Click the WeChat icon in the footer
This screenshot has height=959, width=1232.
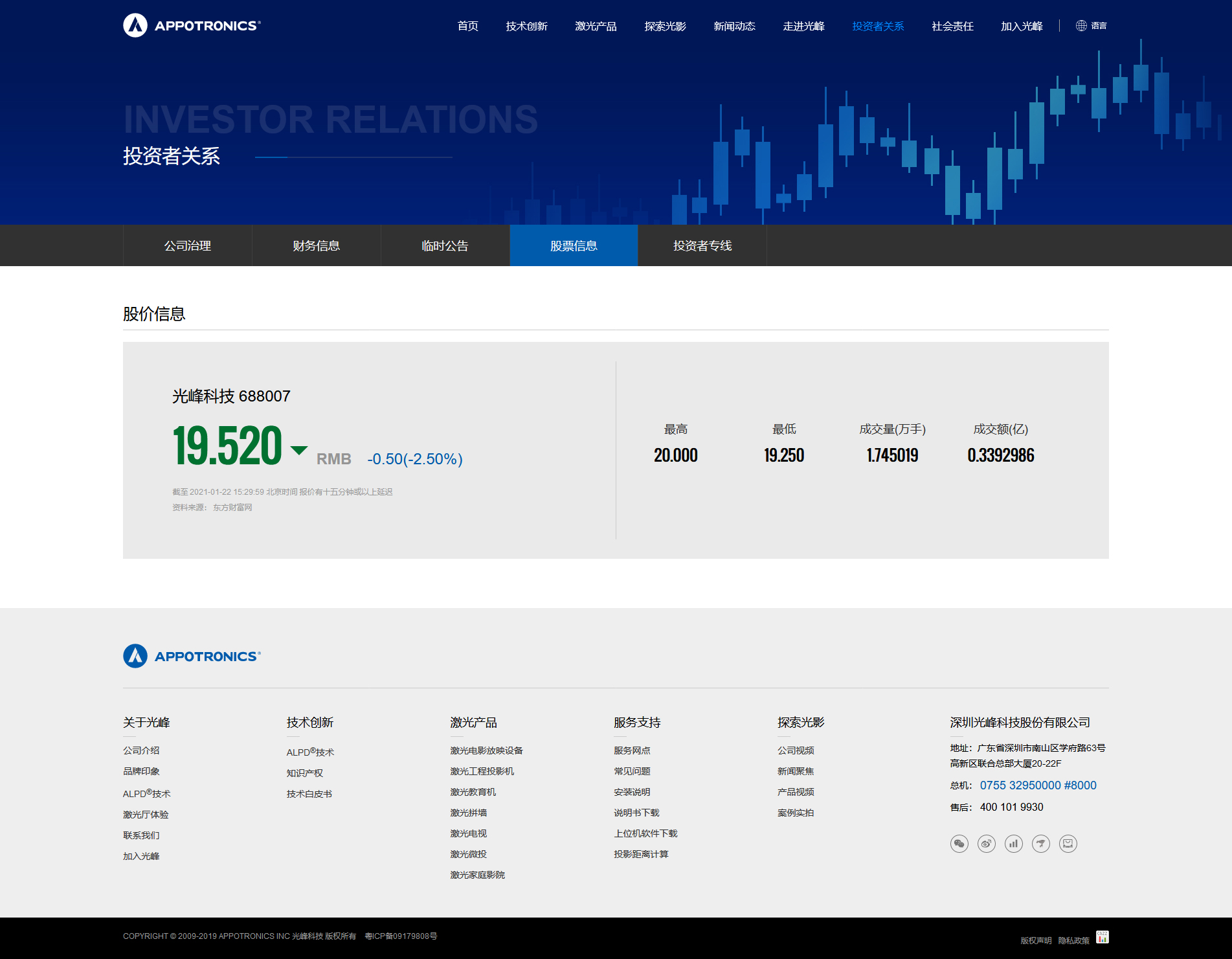(959, 844)
